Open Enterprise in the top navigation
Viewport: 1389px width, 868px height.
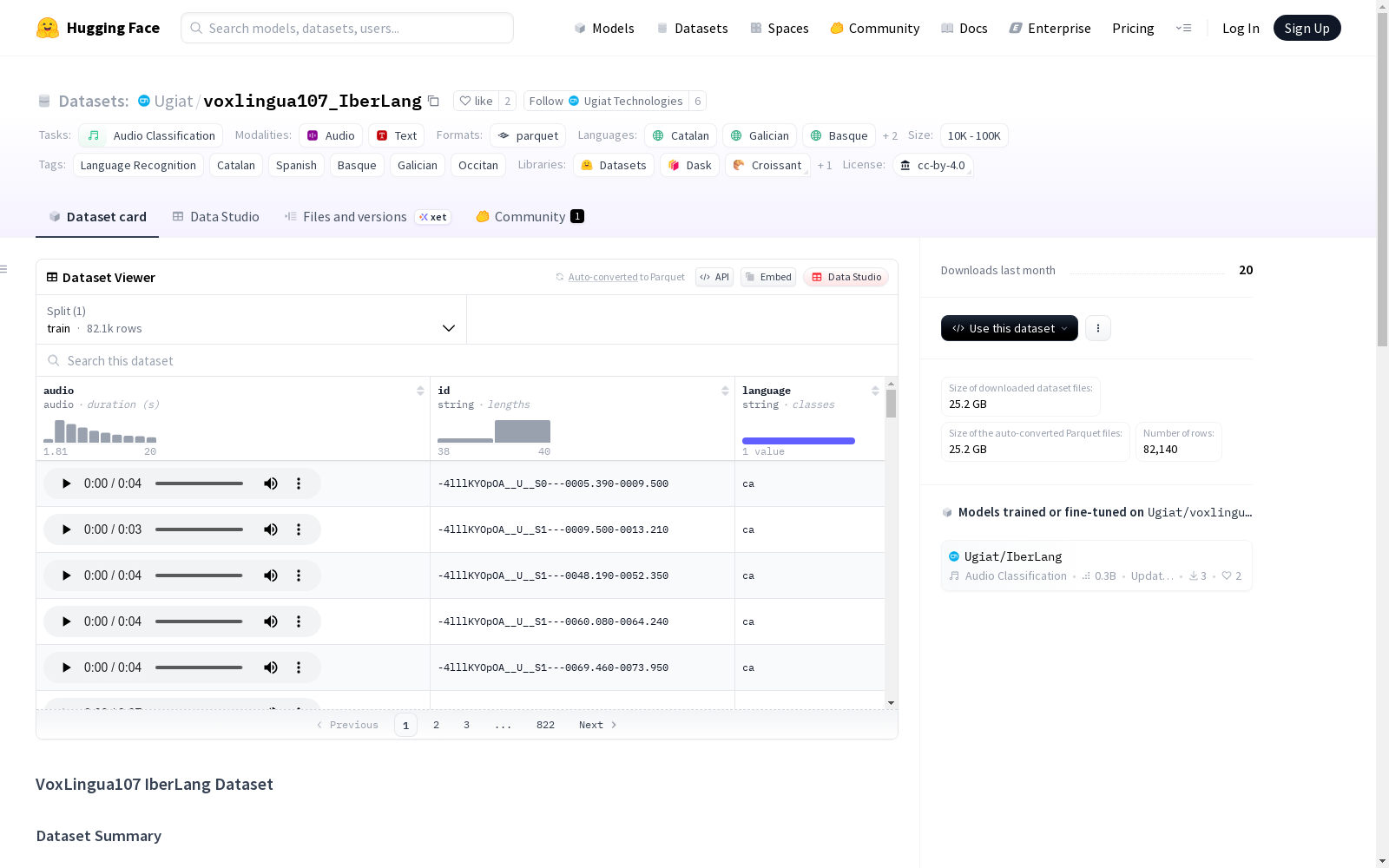click(x=1050, y=28)
